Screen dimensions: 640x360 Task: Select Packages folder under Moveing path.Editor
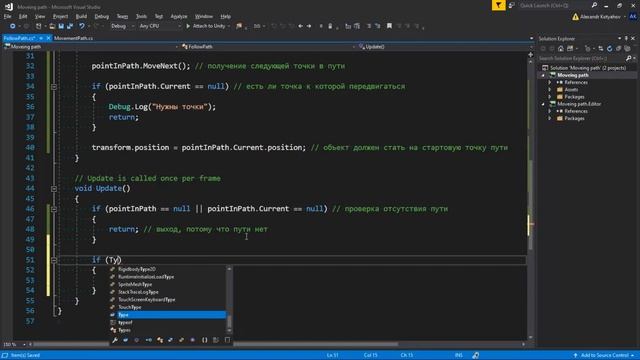tap(574, 118)
